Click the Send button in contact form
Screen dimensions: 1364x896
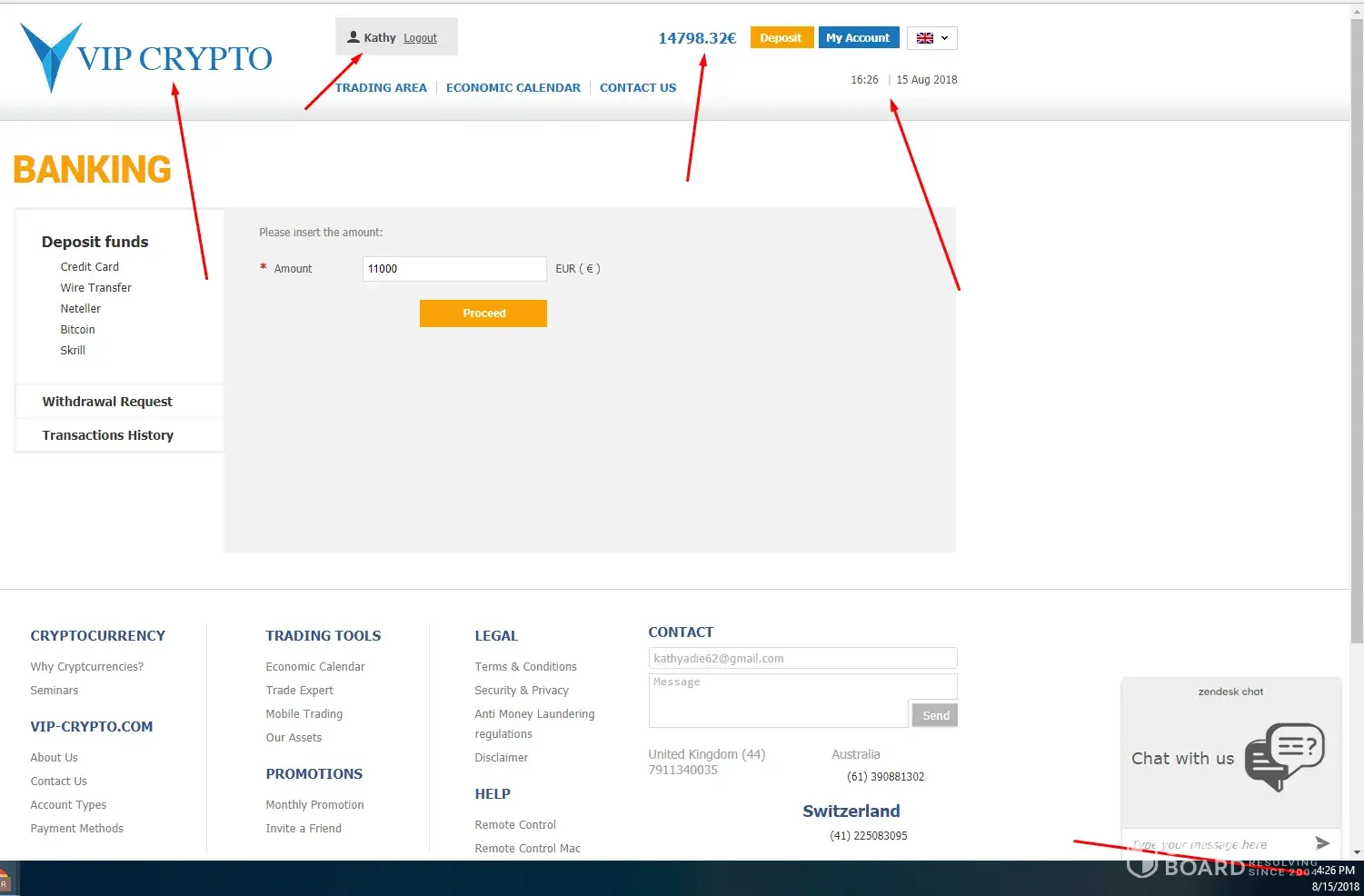[x=935, y=716]
